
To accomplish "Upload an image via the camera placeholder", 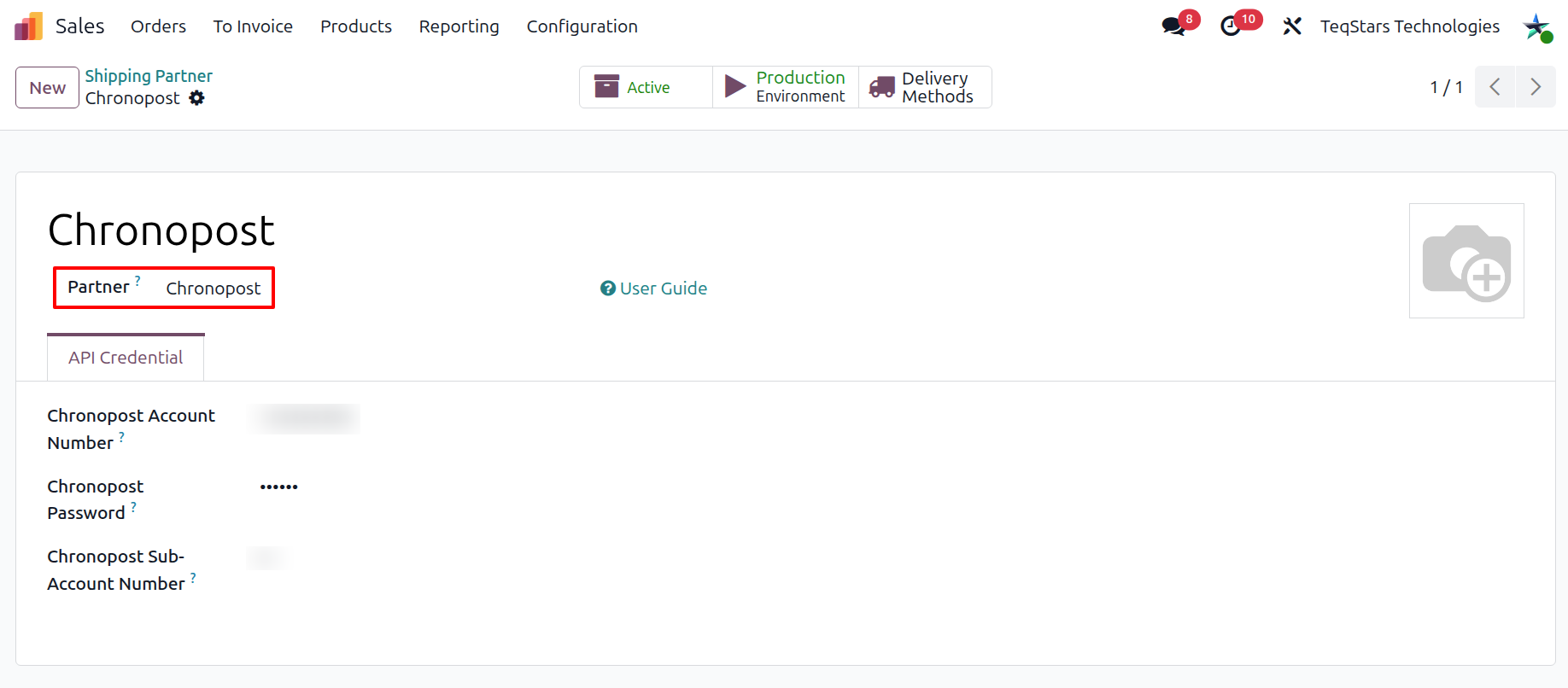I will point(1466,261).
